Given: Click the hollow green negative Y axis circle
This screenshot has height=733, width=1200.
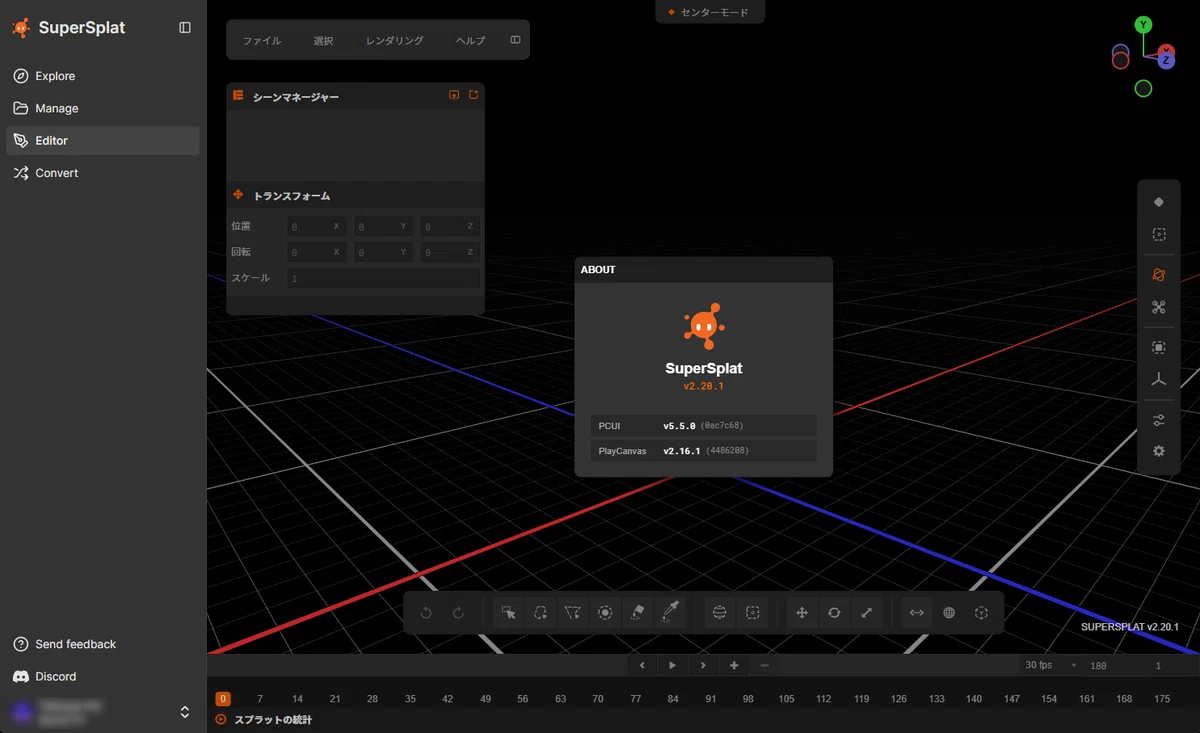Looking at the screenshot, I should pyautogui.click(x=1143, y=89).
